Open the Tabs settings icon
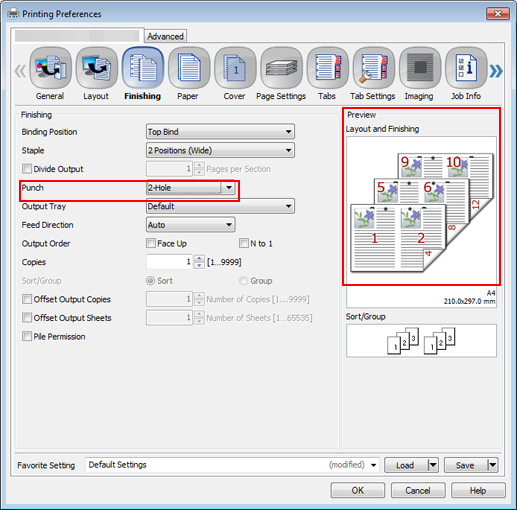Image resolution: width=517 pixels, height=510 pixels. pos(327,68)
